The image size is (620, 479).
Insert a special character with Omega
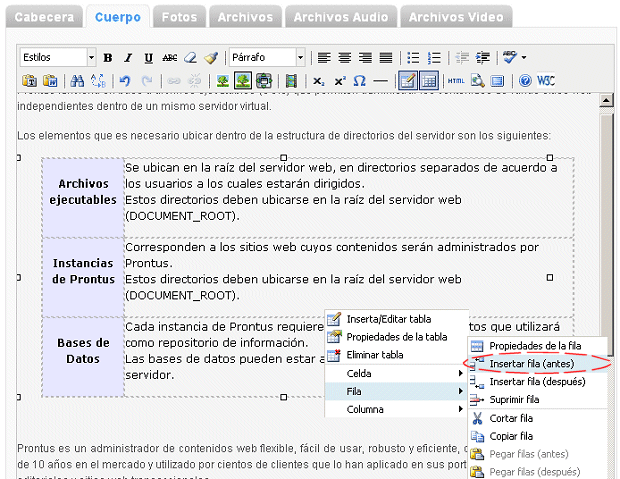point(359,81)
